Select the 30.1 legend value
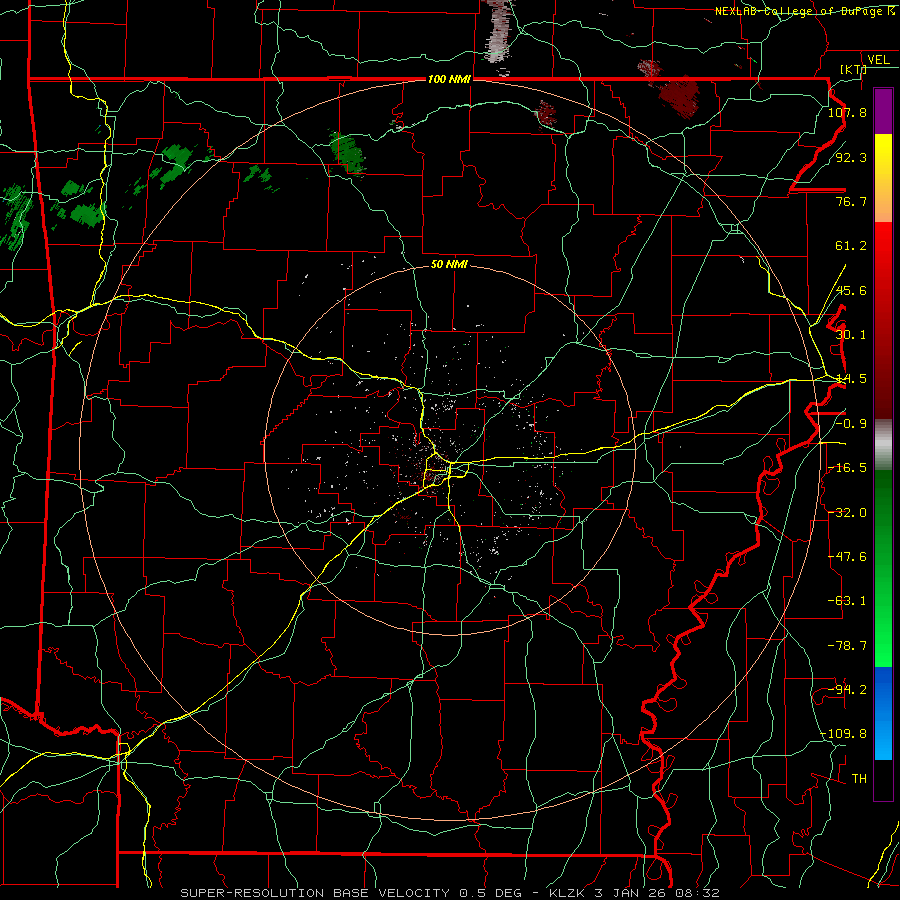This screenshot has height=900, width=900. [851, 335]
